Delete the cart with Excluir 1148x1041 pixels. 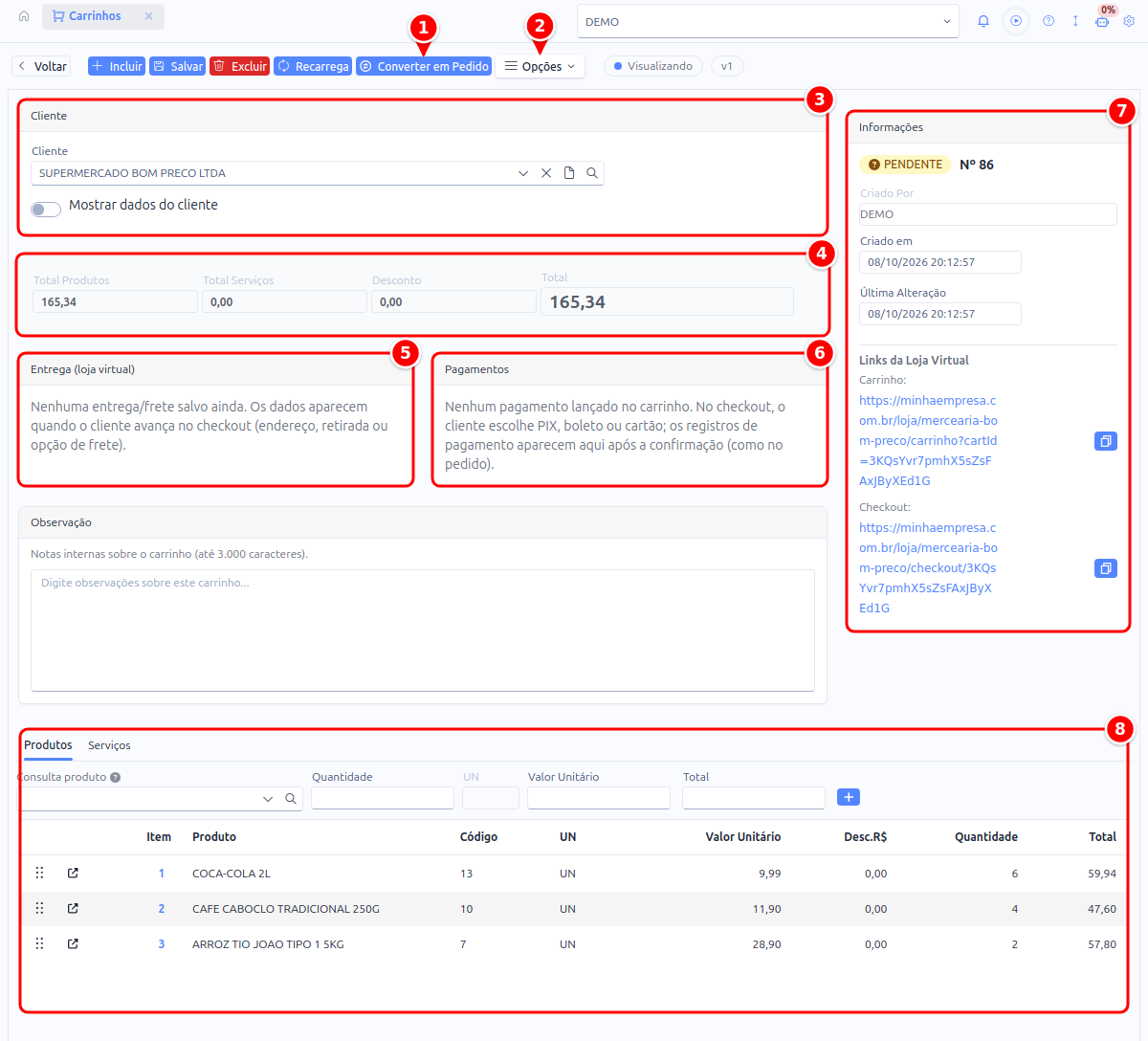(x=239, y=66)
